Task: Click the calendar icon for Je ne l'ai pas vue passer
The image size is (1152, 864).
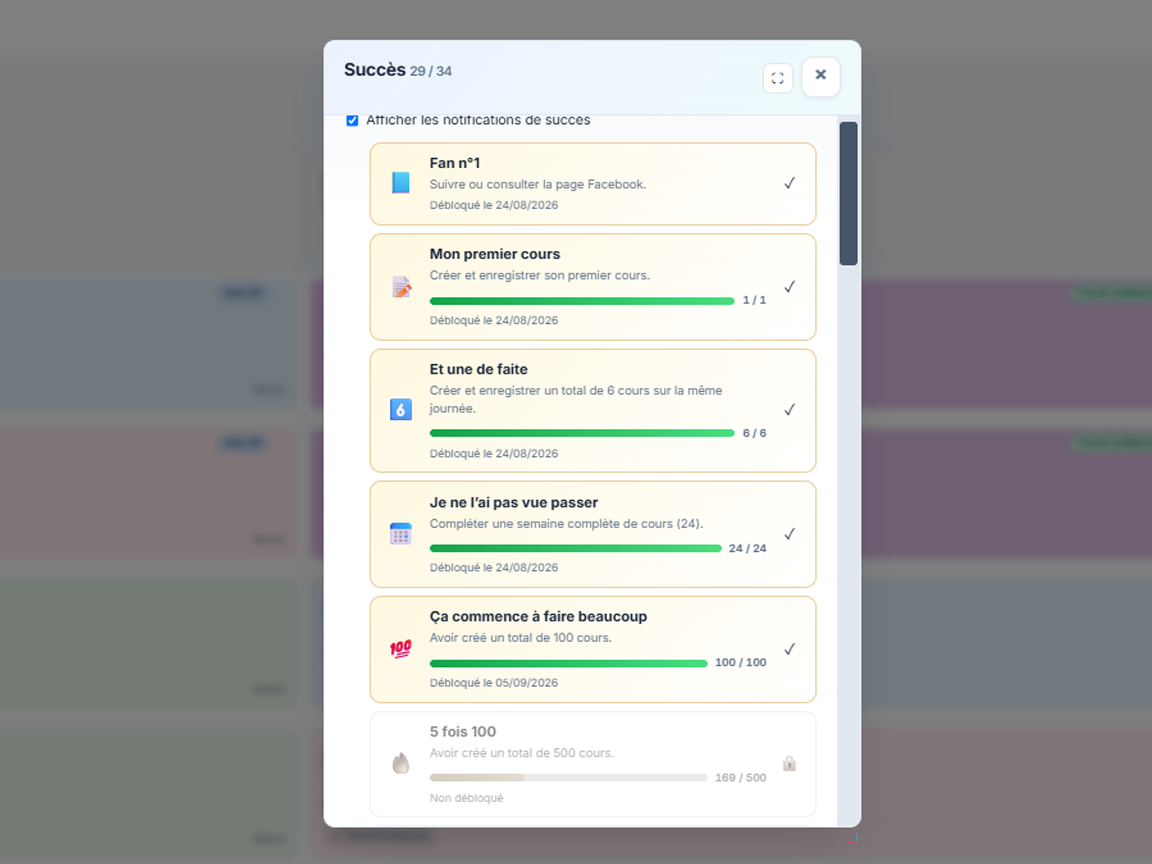Action: point(400,534)
